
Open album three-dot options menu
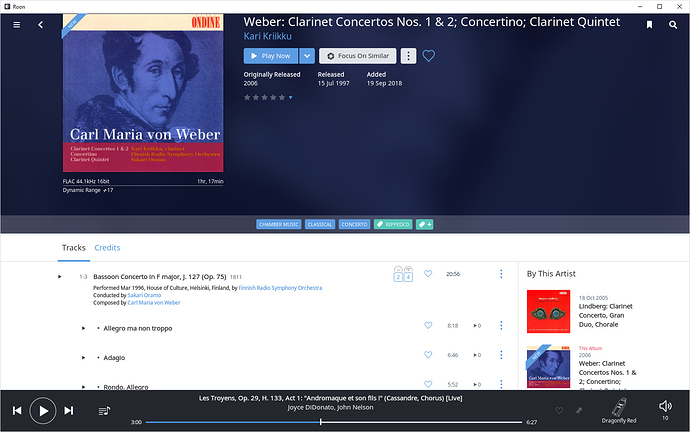coord(408,56)
